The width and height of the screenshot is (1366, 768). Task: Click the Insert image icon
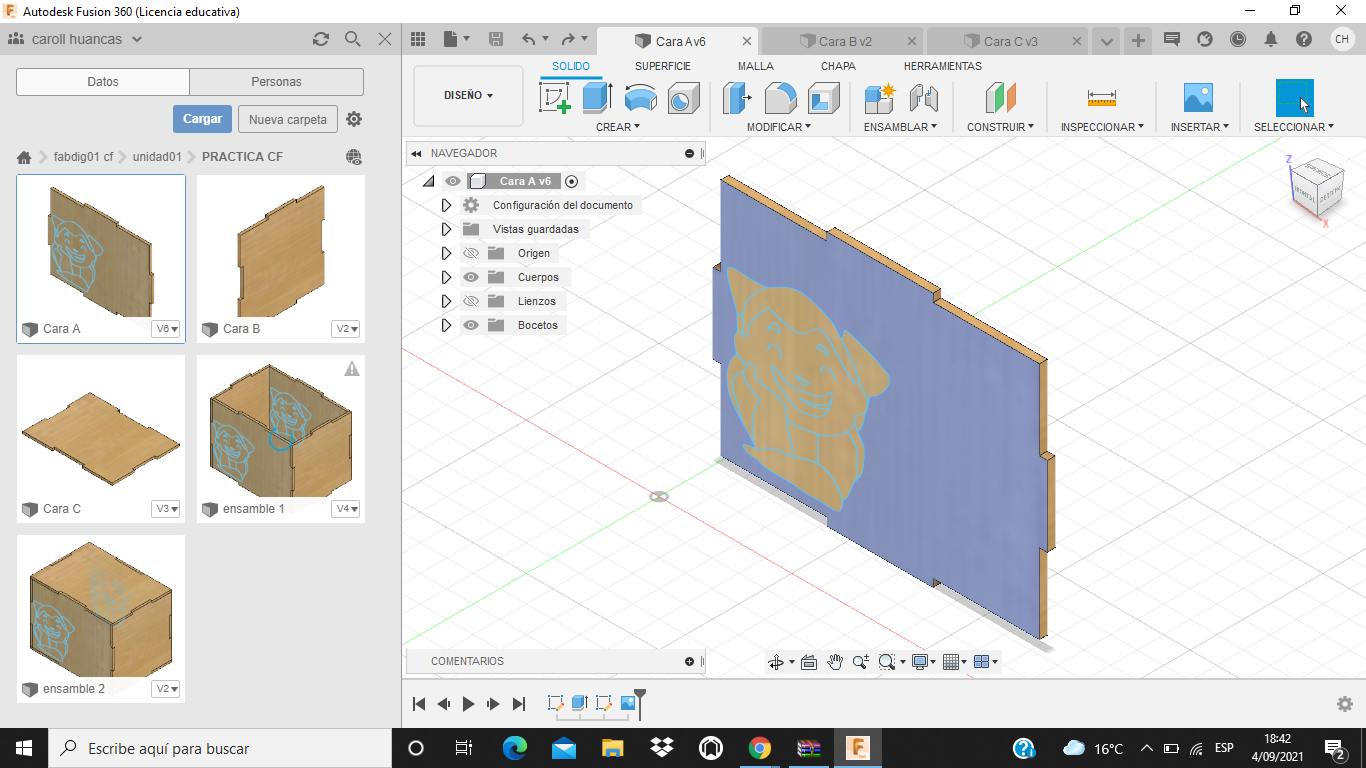(1197, 98)
